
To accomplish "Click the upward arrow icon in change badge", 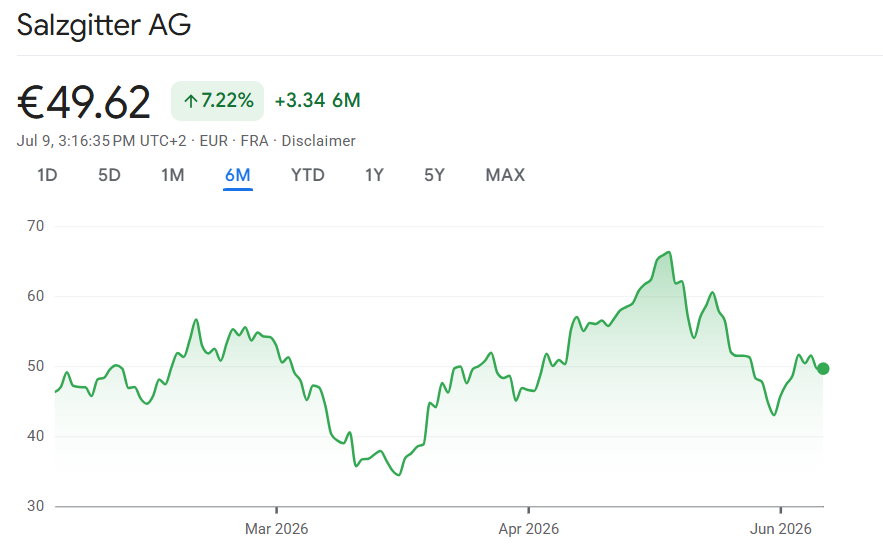I will click(x=190, y=101).
